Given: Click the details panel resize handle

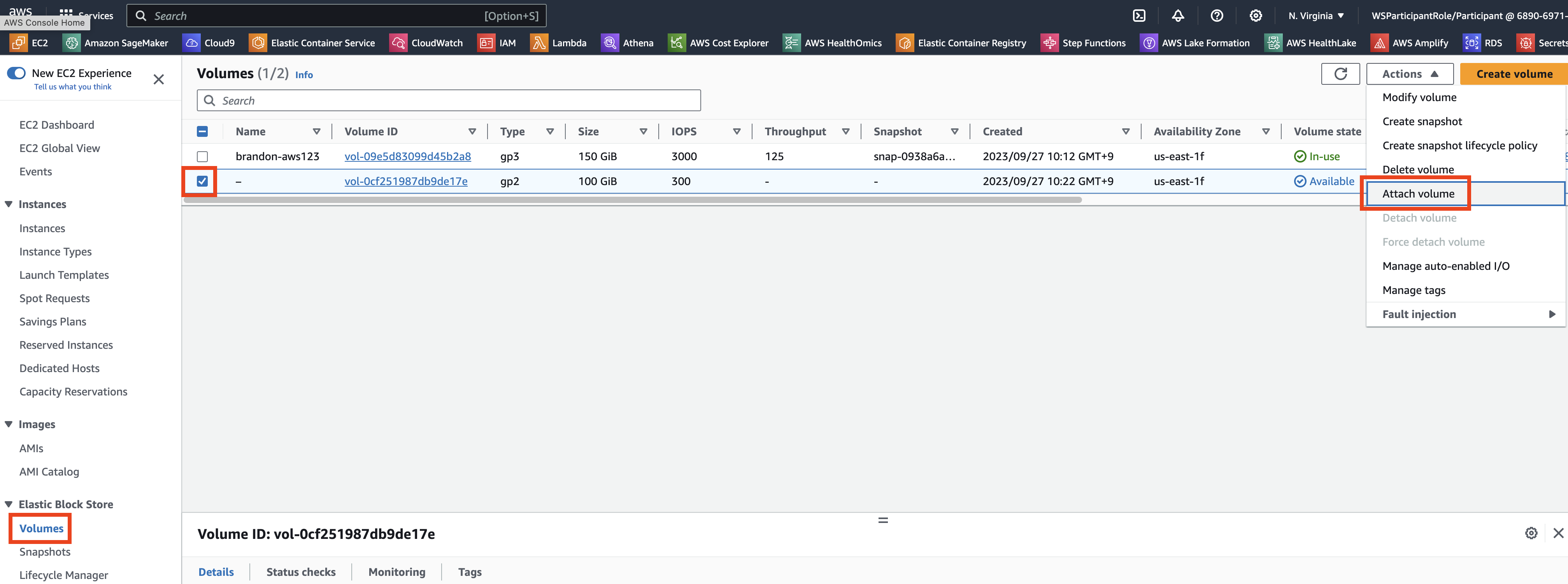Looking at the screenshot, I should click(882, 520).
